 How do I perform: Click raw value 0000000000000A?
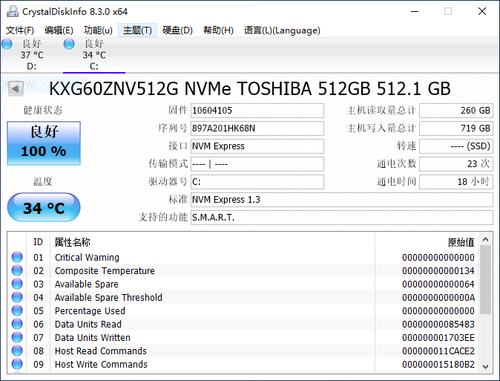pos(438,298)
